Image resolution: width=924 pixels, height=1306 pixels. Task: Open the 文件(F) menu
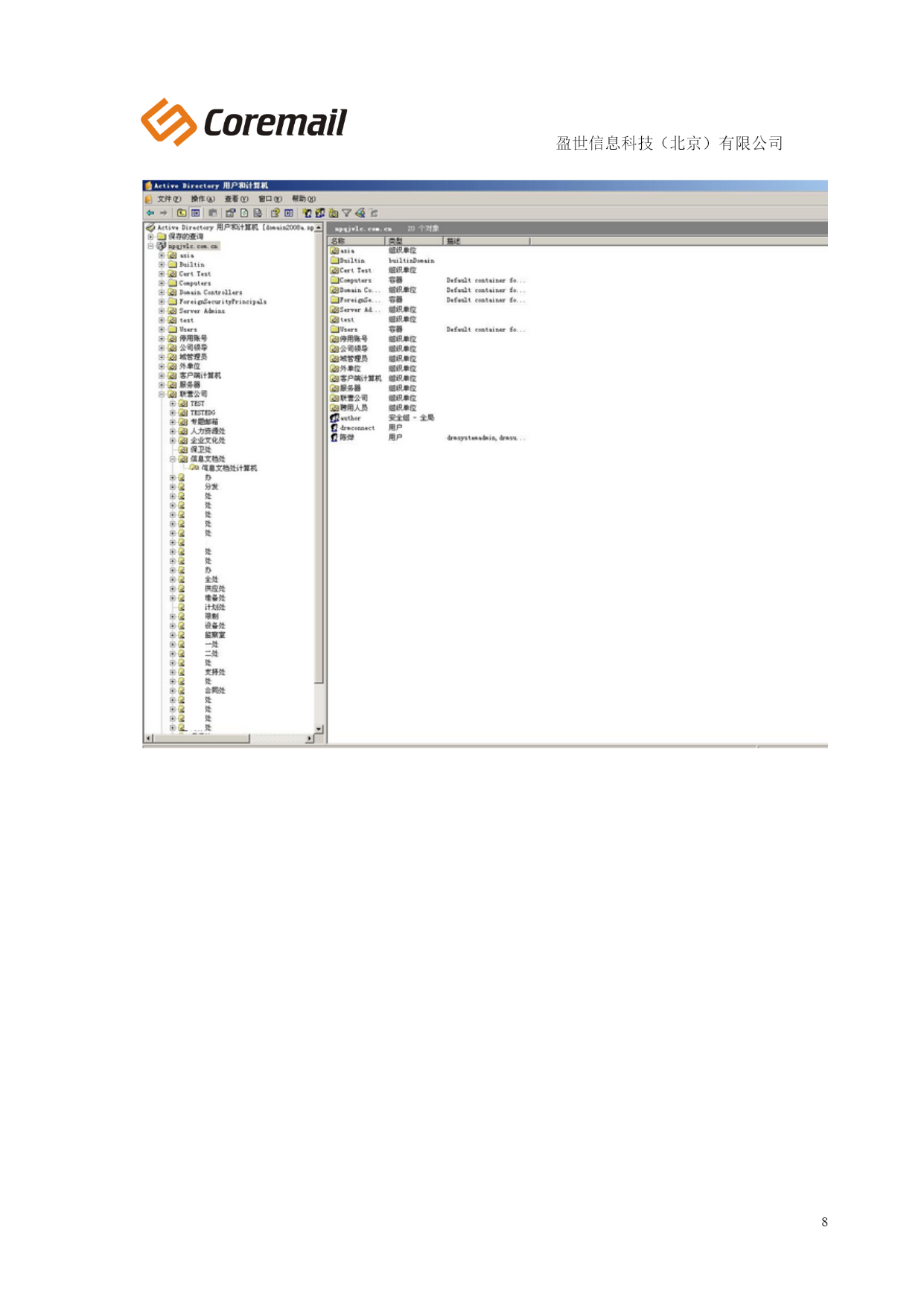pos(169,199)
